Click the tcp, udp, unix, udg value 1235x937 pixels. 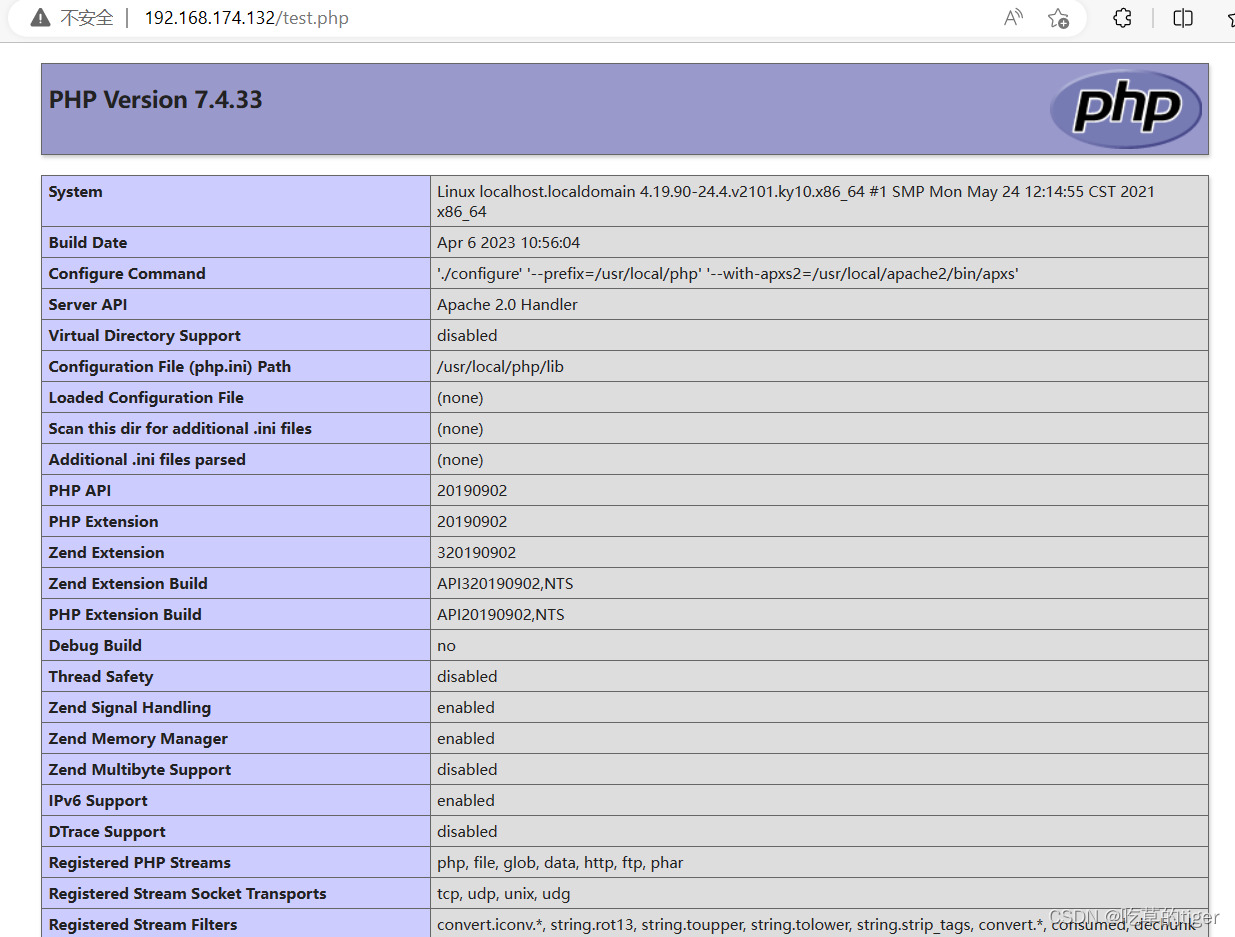click(504, 893)
